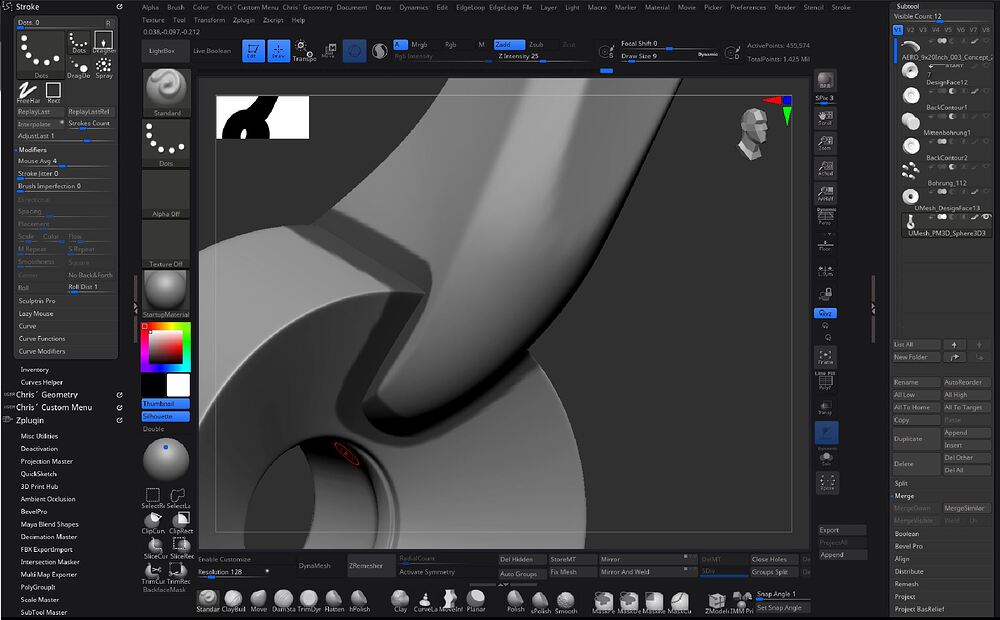1000x620 pixels.
Task: Select the ClayBuildup brush
Action: point(233,601)
